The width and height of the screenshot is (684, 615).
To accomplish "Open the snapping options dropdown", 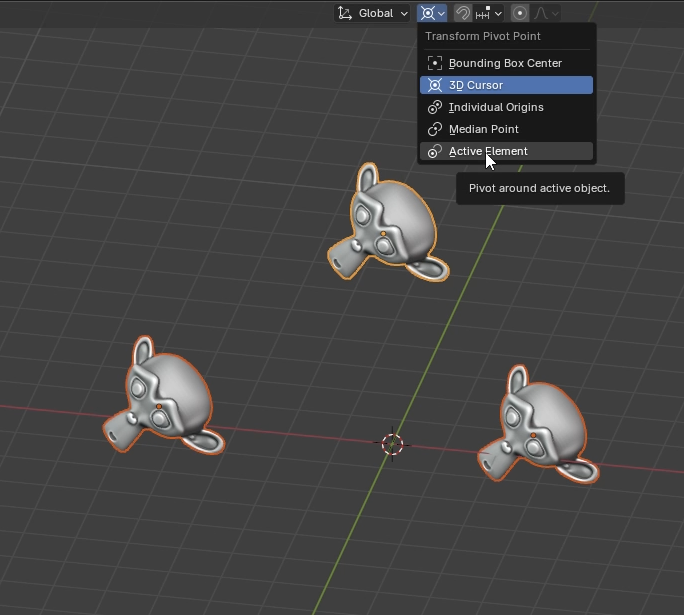I will click(x=488, y=13).
